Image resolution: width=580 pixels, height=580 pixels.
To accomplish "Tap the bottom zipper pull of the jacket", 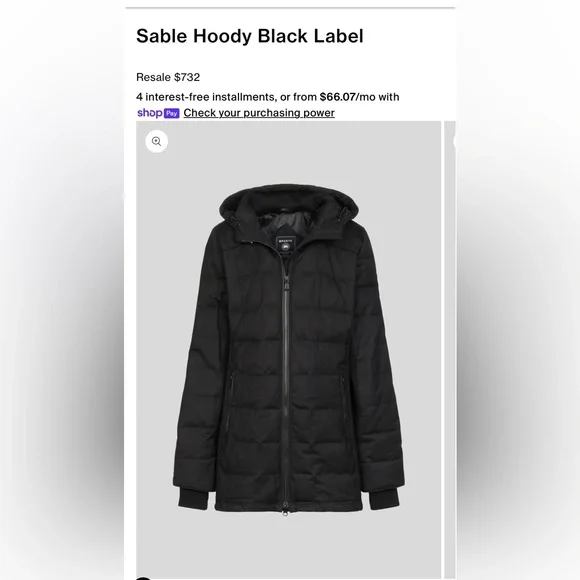I will click(x=285, y=511).
